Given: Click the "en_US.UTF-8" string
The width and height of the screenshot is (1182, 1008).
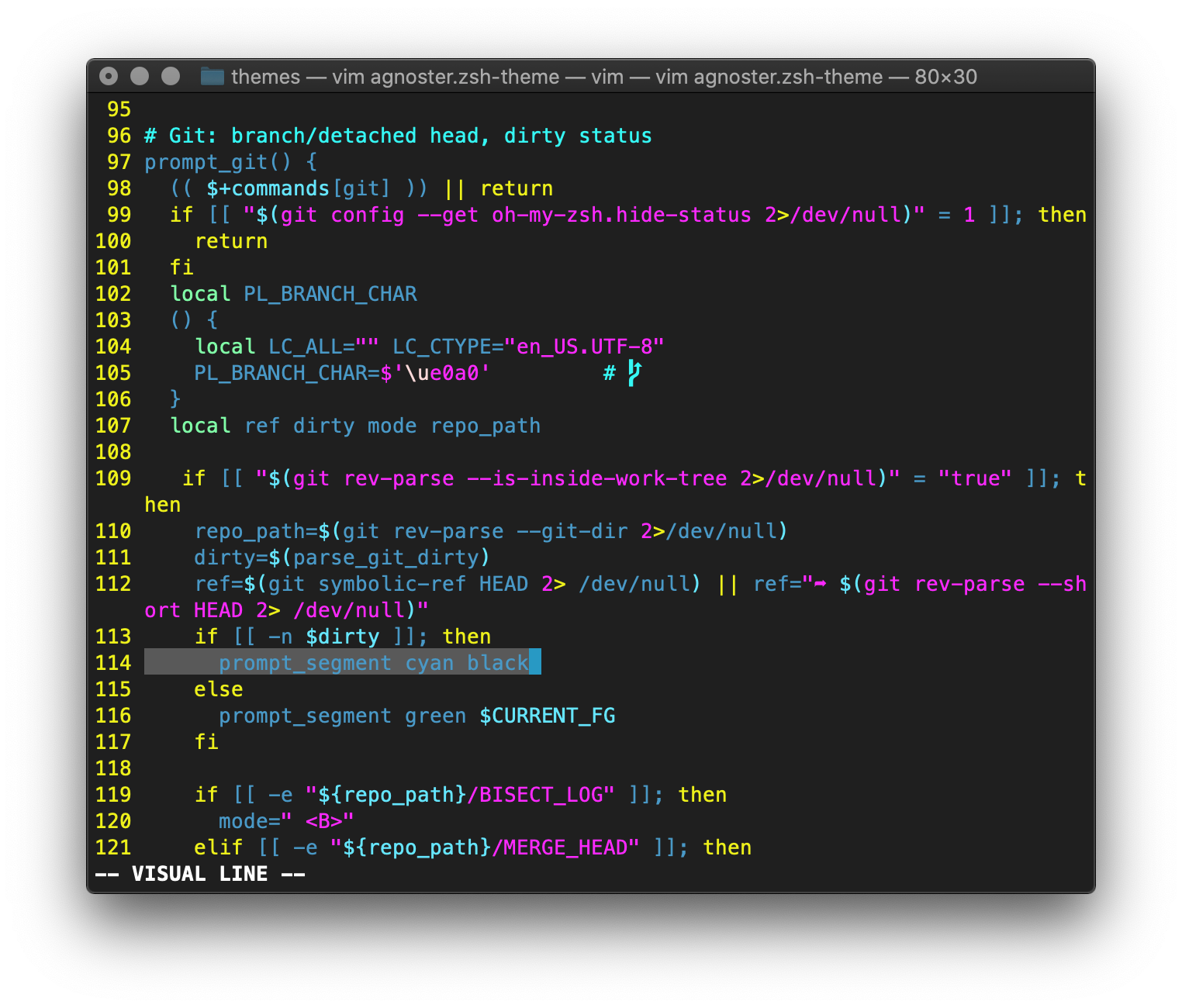Looking at the screenshot, I should [x=584, y=347].
